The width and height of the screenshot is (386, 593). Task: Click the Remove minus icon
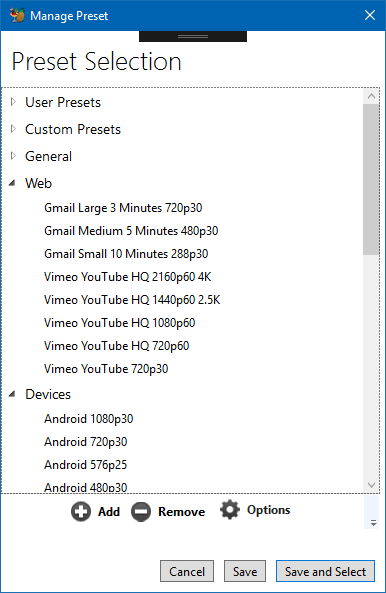tap(141, 512)
